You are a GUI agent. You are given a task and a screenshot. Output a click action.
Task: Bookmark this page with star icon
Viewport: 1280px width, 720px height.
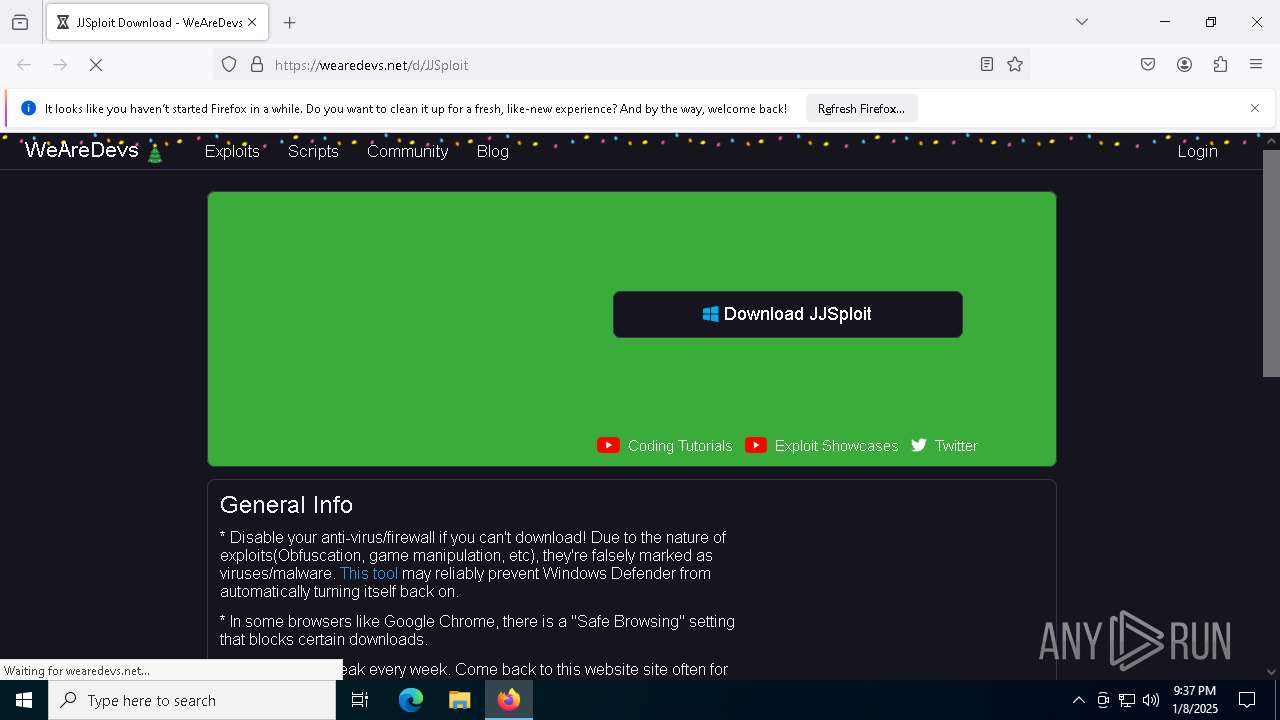tap(1015, 65)
